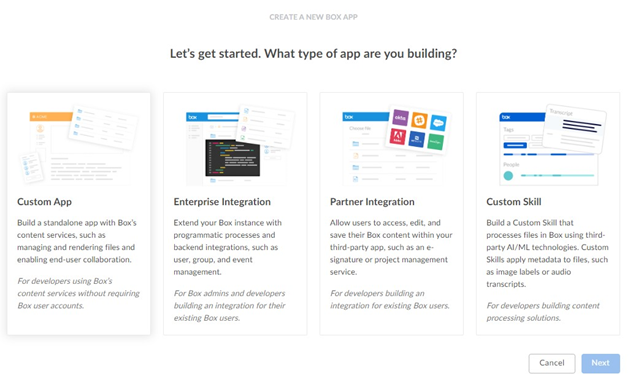Click the teal People circle icon
The image size is (641, 387).
click(x=508, y=176)
